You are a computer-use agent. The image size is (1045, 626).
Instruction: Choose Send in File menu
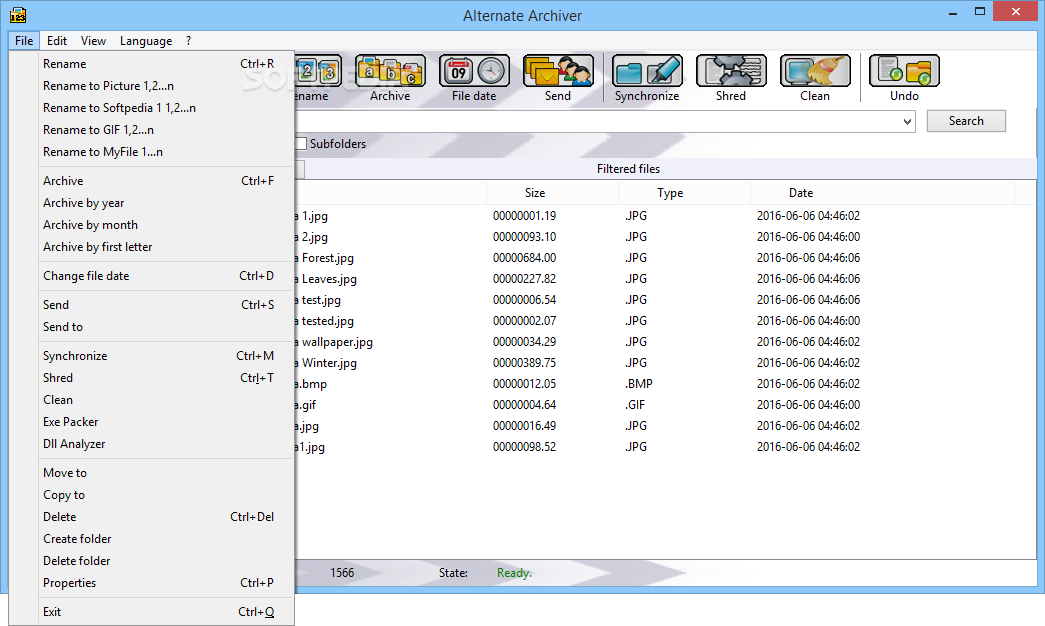coord(166,305)
